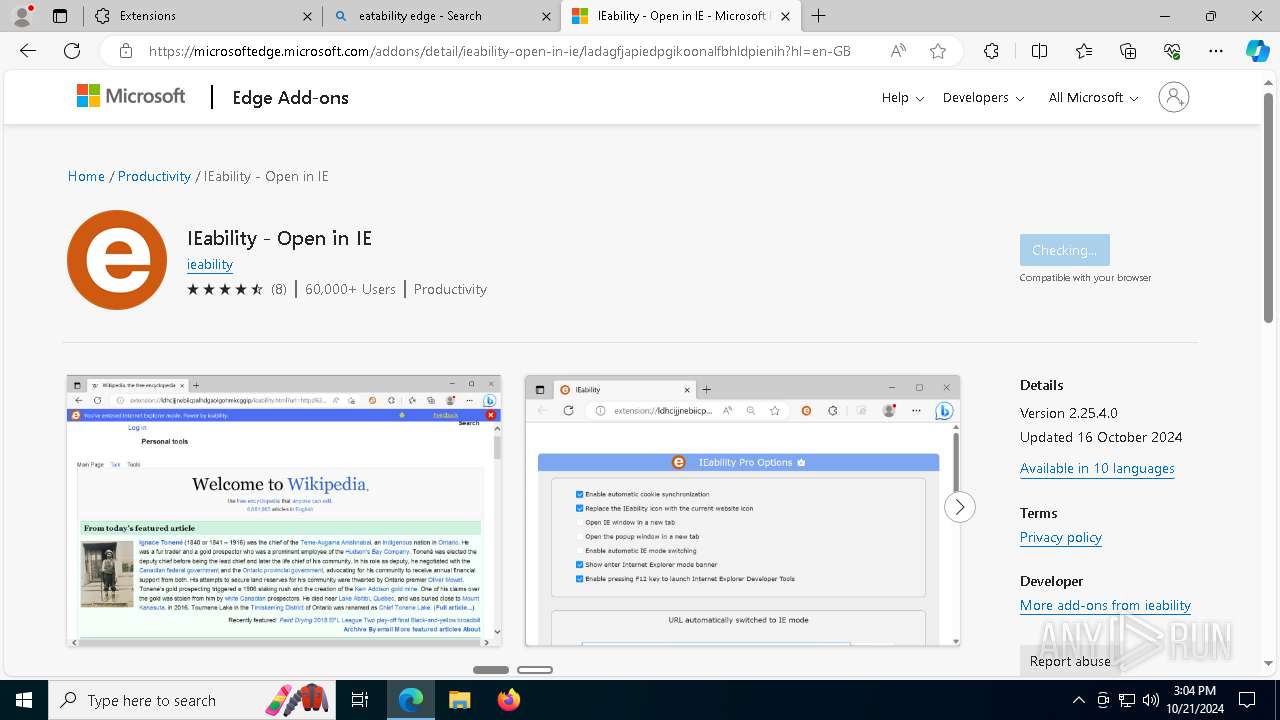Click the Report abuse button
Screen dimensions: 1280x720
(1070, 661)
